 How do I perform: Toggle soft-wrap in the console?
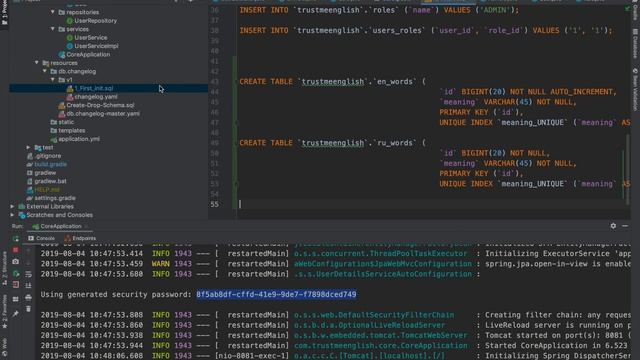28,274
